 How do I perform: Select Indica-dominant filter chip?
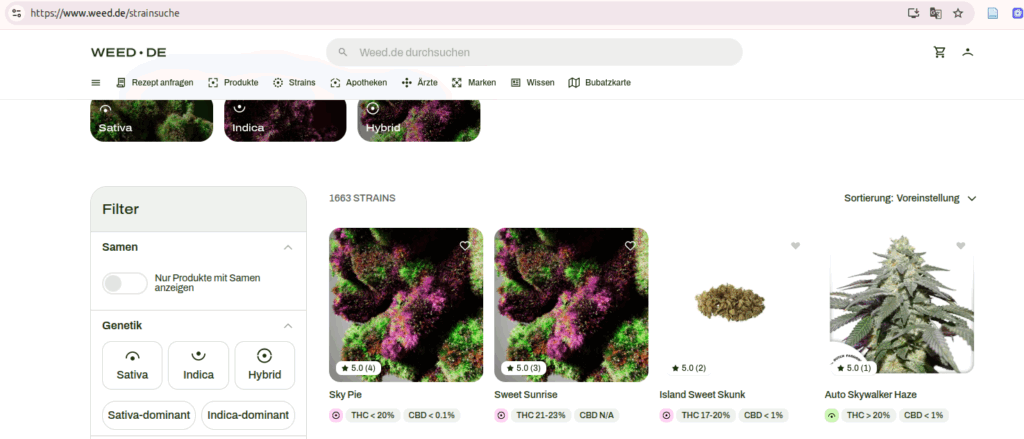(248, 415)
